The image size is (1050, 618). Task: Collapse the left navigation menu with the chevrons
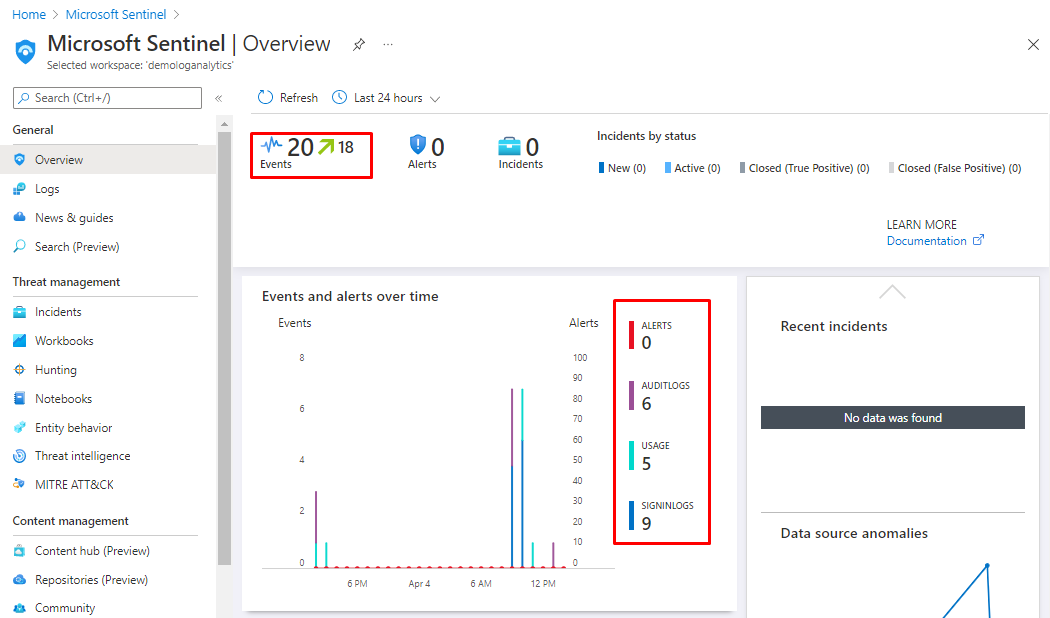tap(219, 98)
